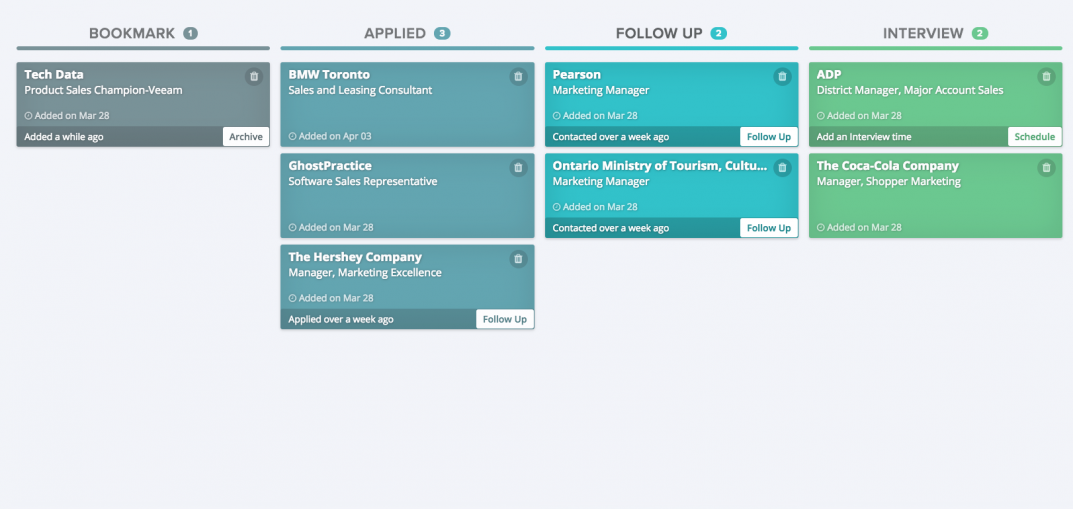
Task: Click the FOLLOW UP column heading
Action: pyautogui.click(x=659, y=33)
